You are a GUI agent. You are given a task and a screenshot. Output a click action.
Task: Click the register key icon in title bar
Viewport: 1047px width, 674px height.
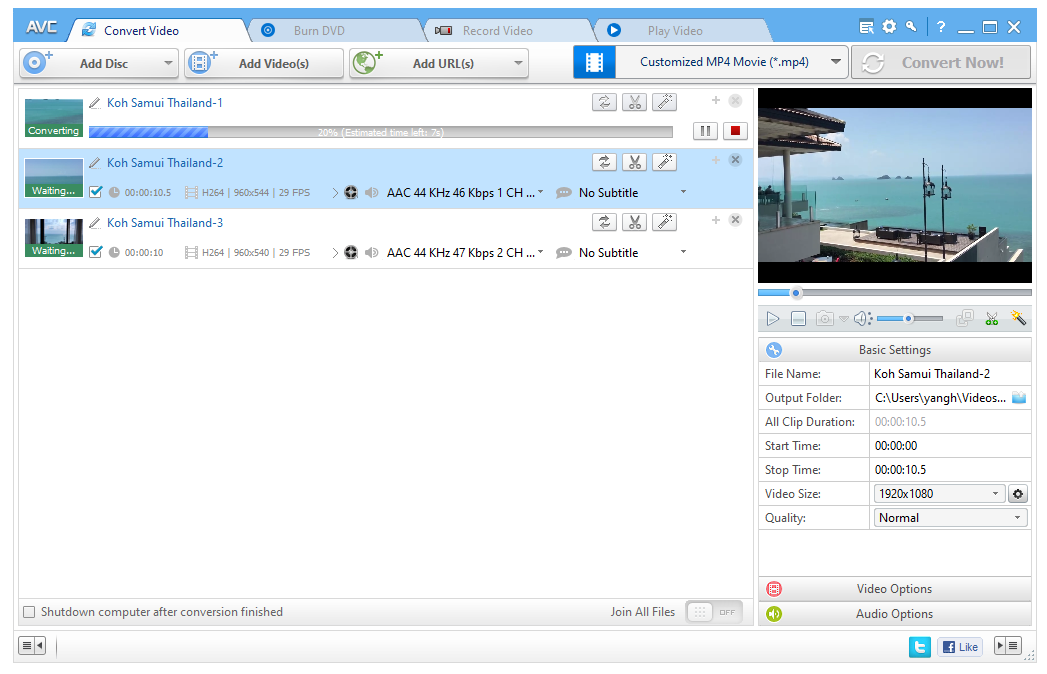911,27
